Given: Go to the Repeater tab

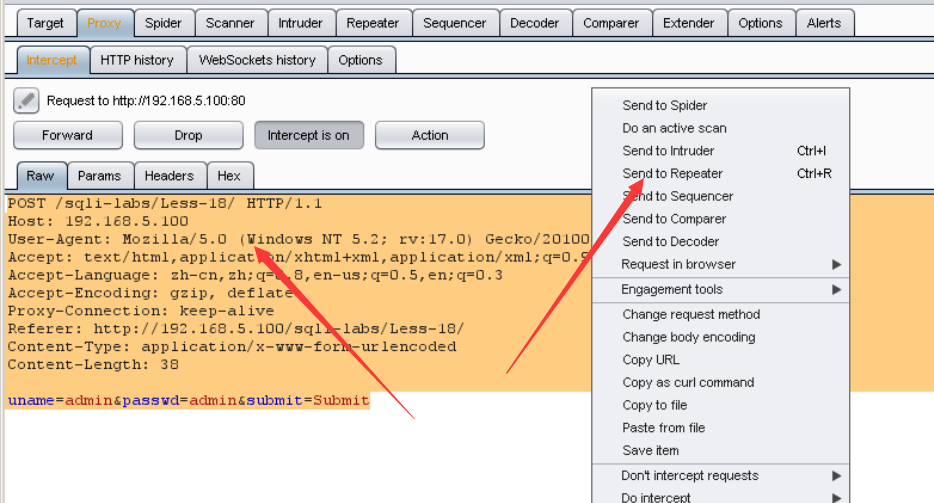Looking at the screenshot, I should (373, 23).
